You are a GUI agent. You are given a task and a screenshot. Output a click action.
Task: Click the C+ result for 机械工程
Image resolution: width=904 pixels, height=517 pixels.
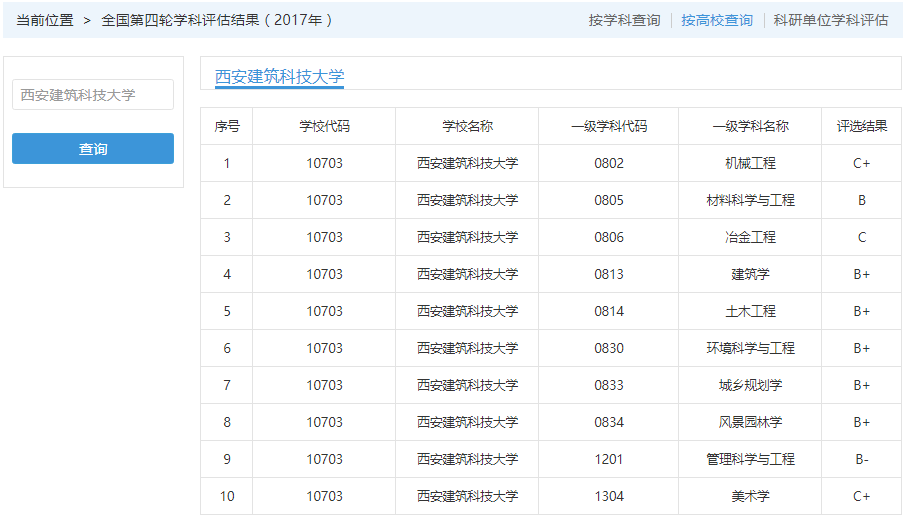[861, 163]
